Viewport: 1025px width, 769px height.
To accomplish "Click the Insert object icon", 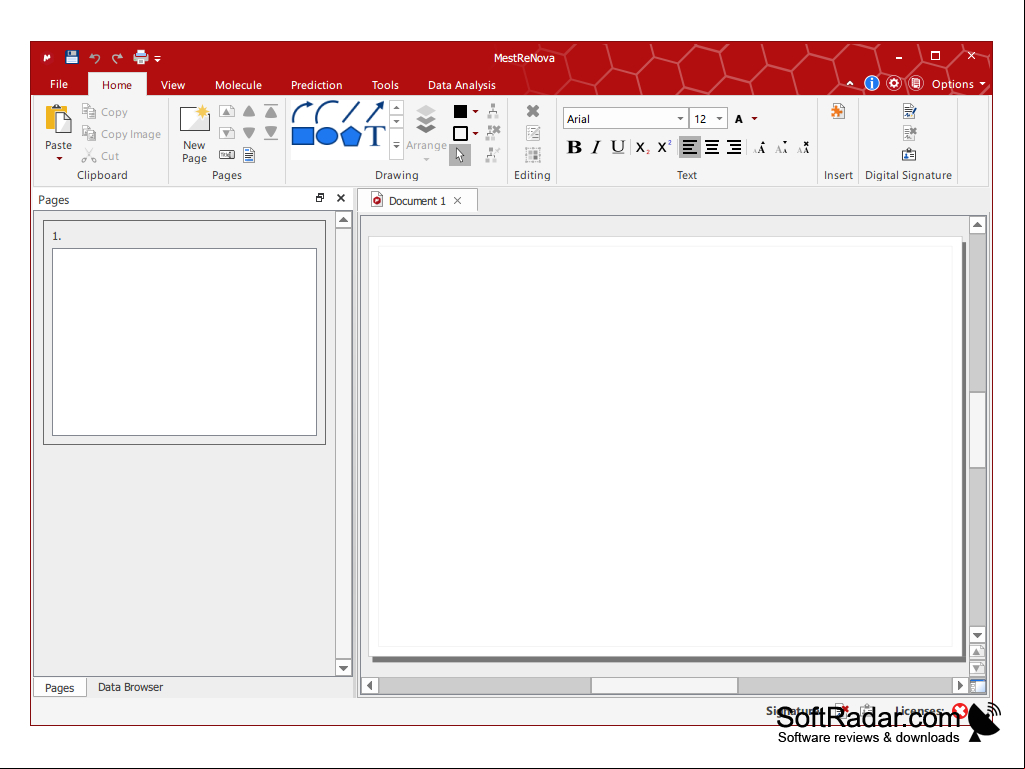I will click(837, 111).
